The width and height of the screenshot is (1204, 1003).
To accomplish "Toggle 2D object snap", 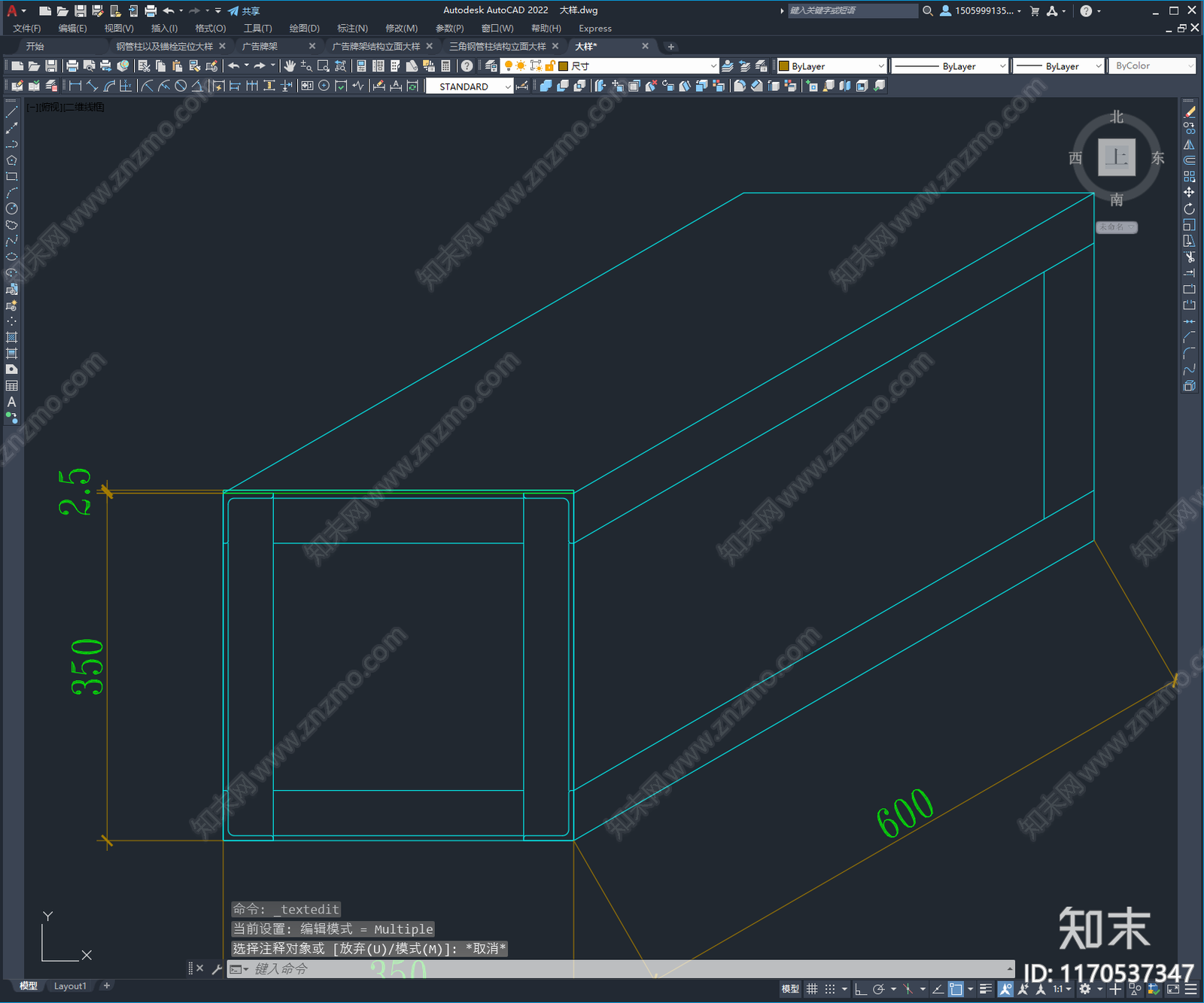I will 956,989.
